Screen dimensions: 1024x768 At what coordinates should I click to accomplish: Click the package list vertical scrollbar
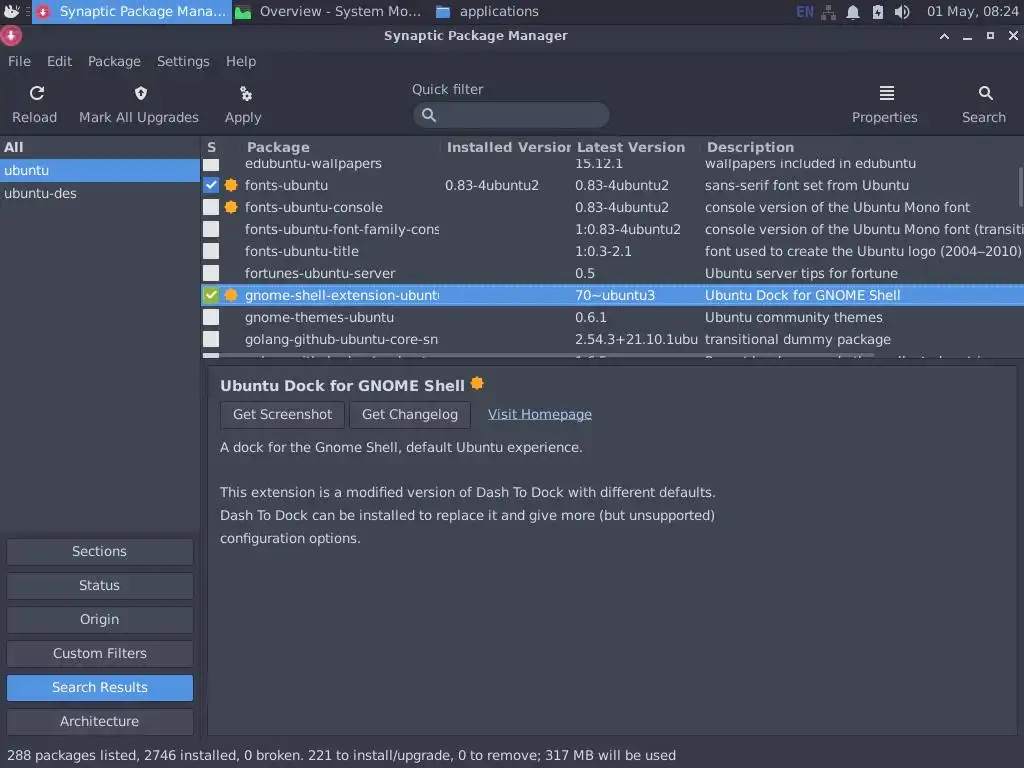coord(1020,186)
